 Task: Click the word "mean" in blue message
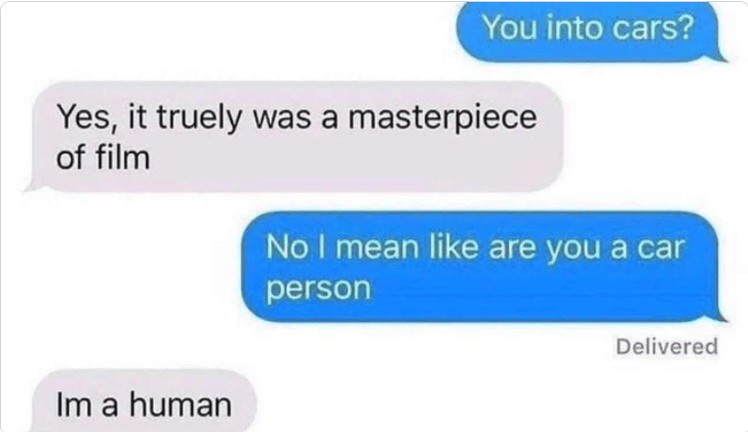pyautogui.click(x=377, y=247)
